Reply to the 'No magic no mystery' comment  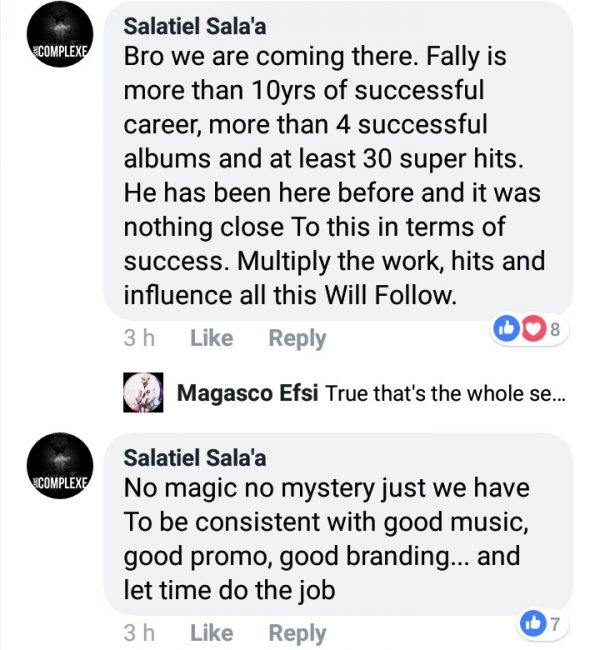297,632
